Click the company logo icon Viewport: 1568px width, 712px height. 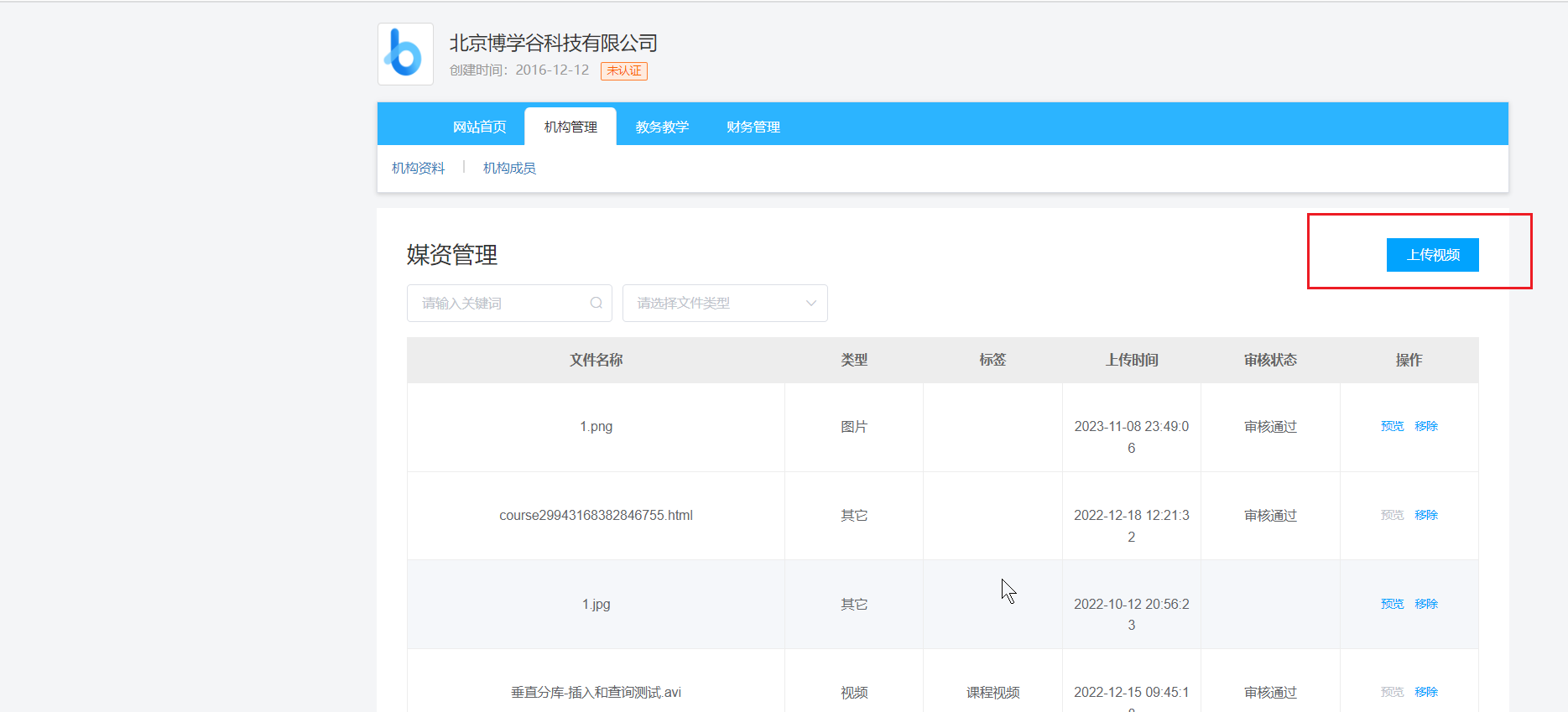pyautogui.click(x=405, y=54)
